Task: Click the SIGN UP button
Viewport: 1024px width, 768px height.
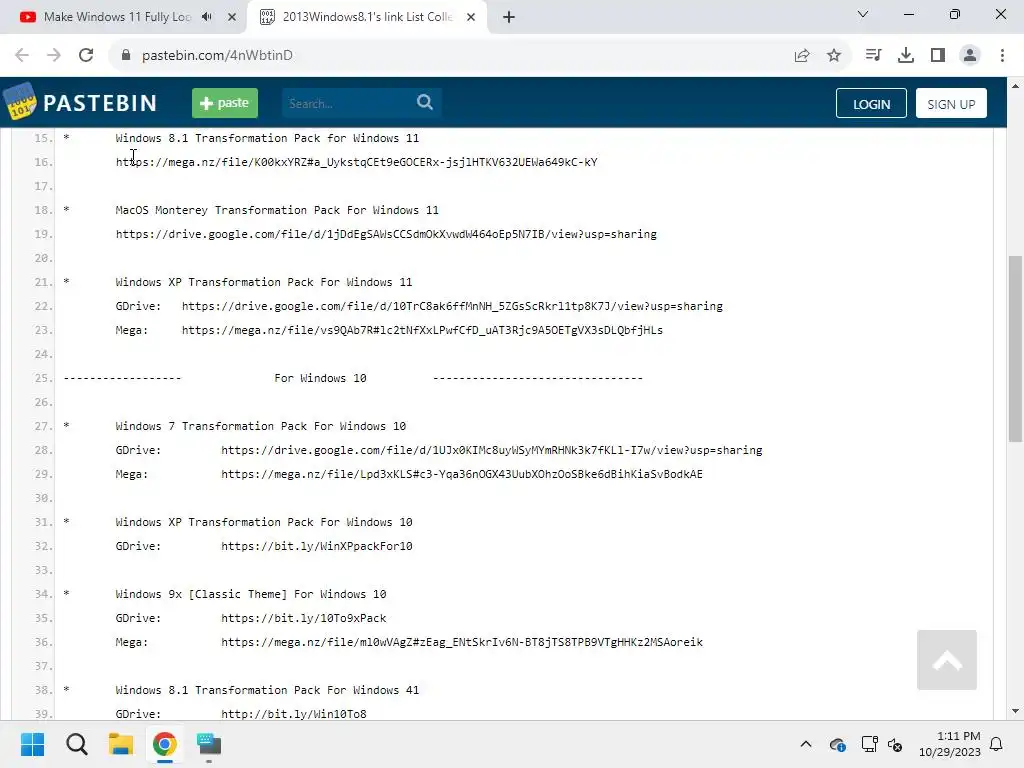Action: [951, 104]
